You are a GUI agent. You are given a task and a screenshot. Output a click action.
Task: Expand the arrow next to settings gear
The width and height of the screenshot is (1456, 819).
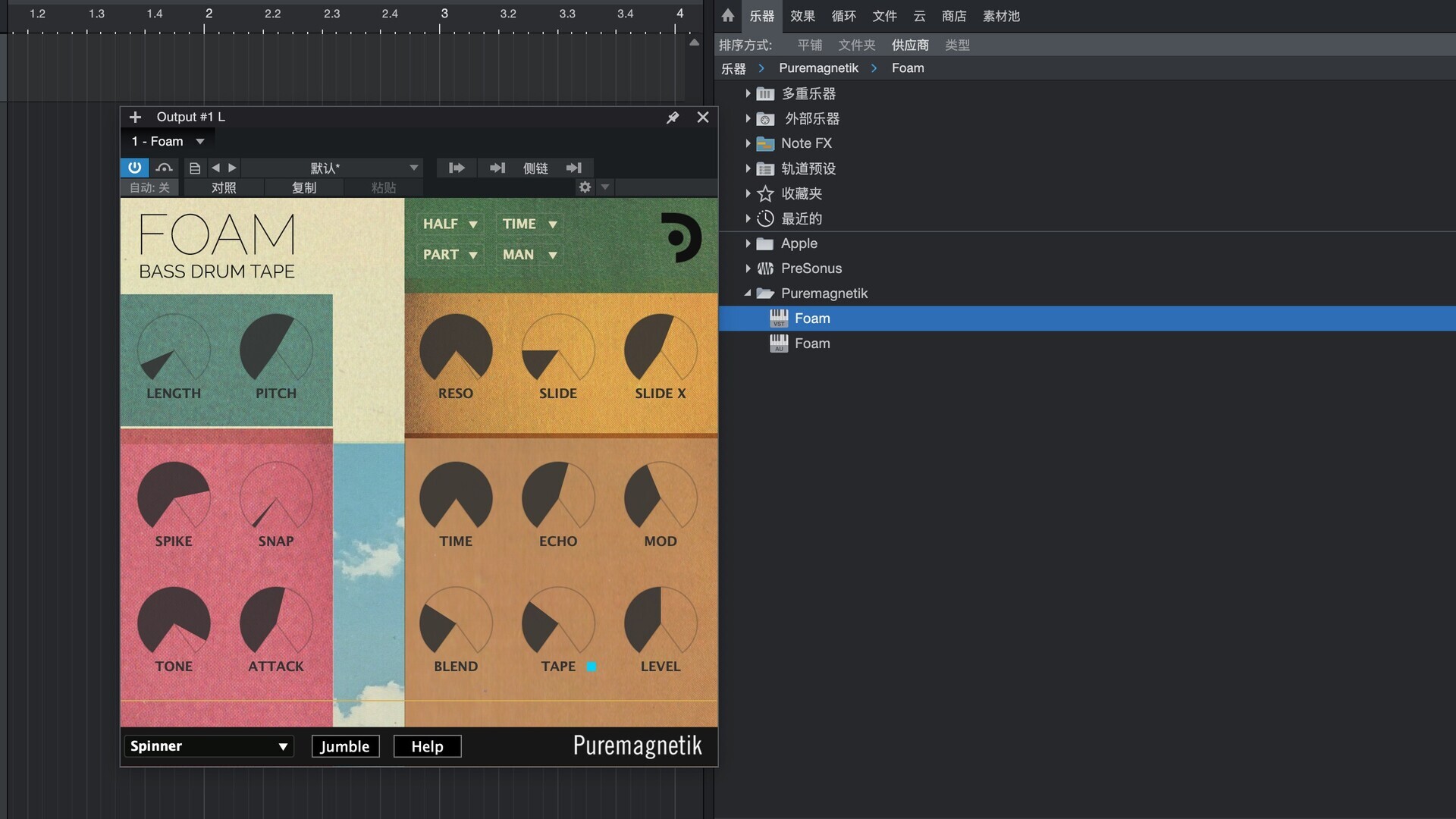[x=605, y=187]
